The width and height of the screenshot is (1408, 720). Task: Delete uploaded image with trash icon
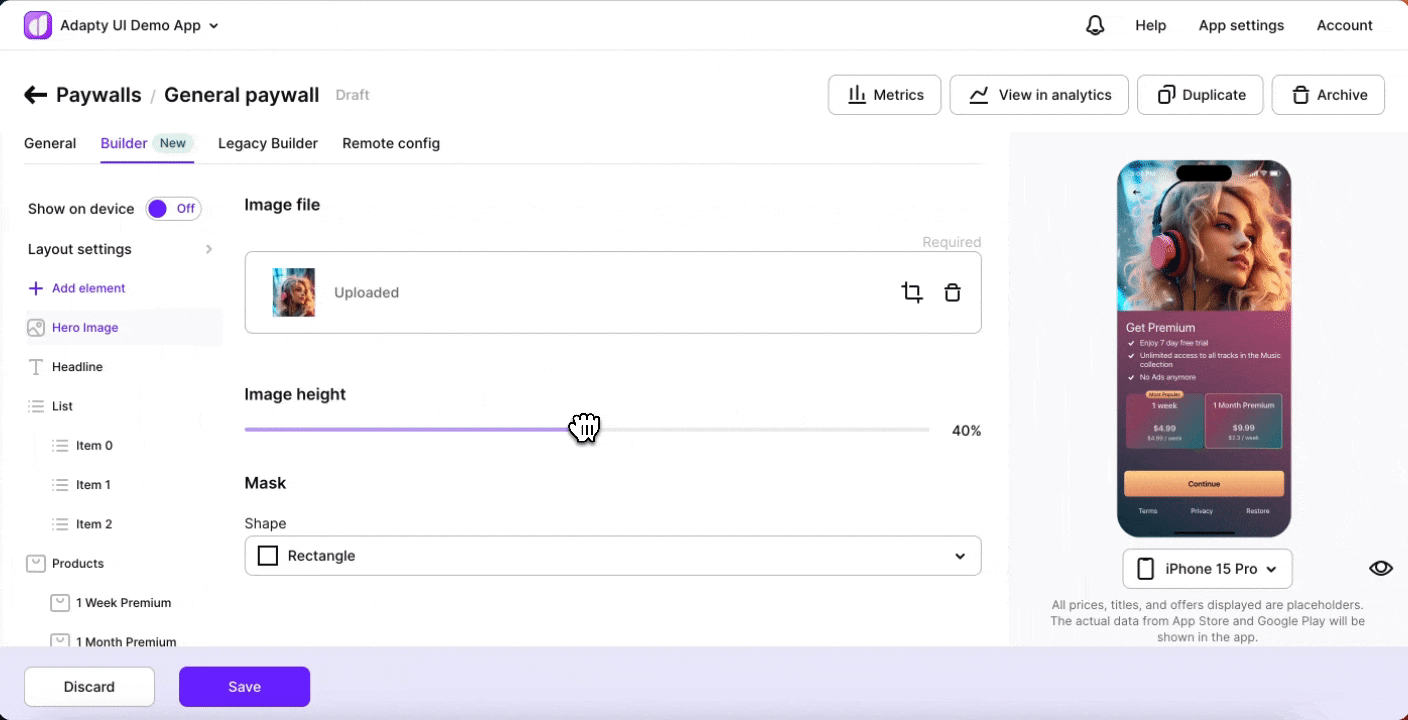pos(952,292)
